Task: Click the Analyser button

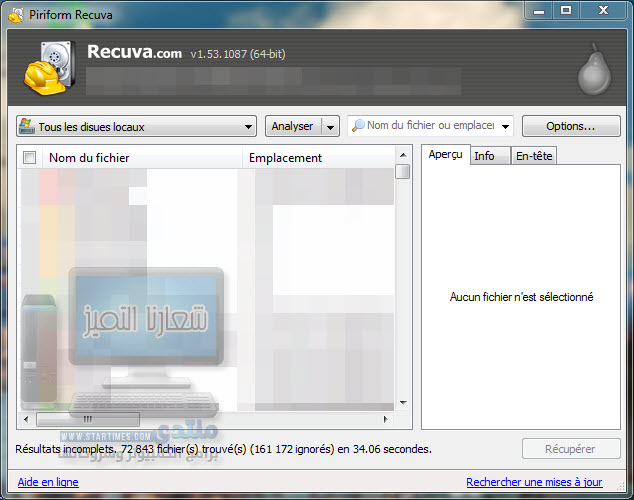Action: 293,126
